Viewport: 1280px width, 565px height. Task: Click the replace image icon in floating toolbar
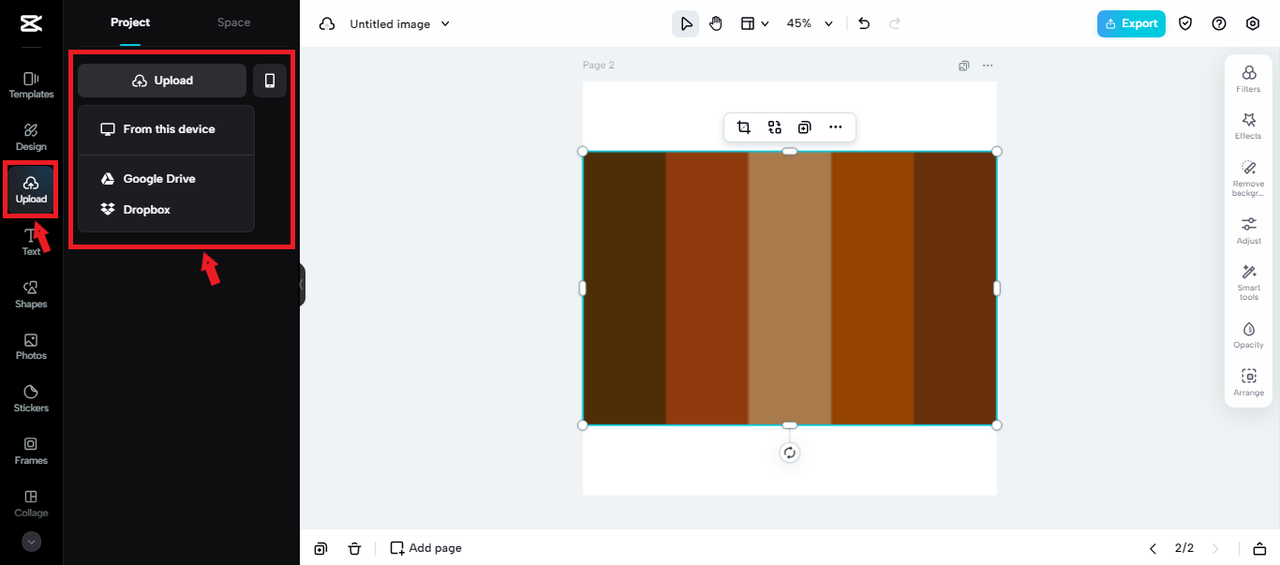pyautogui.click(x=775, y=127)
